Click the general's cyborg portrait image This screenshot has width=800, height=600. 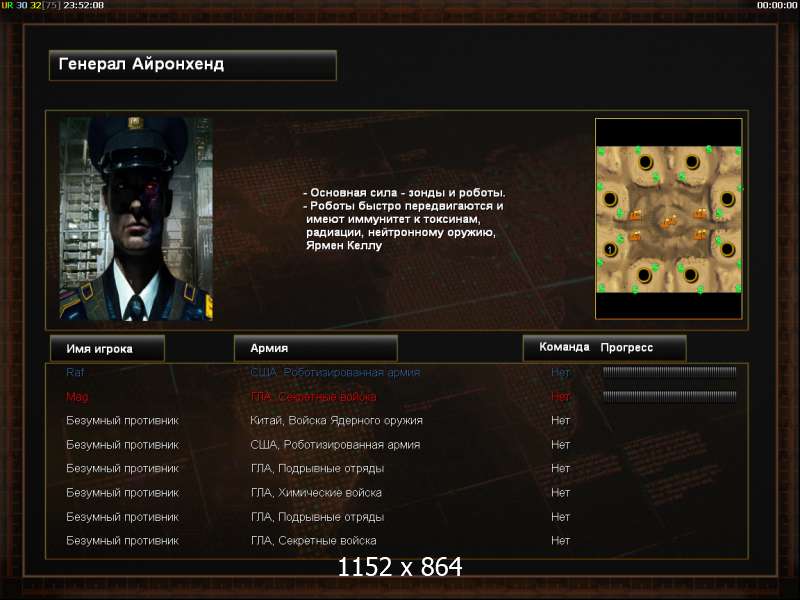[136, 218]
